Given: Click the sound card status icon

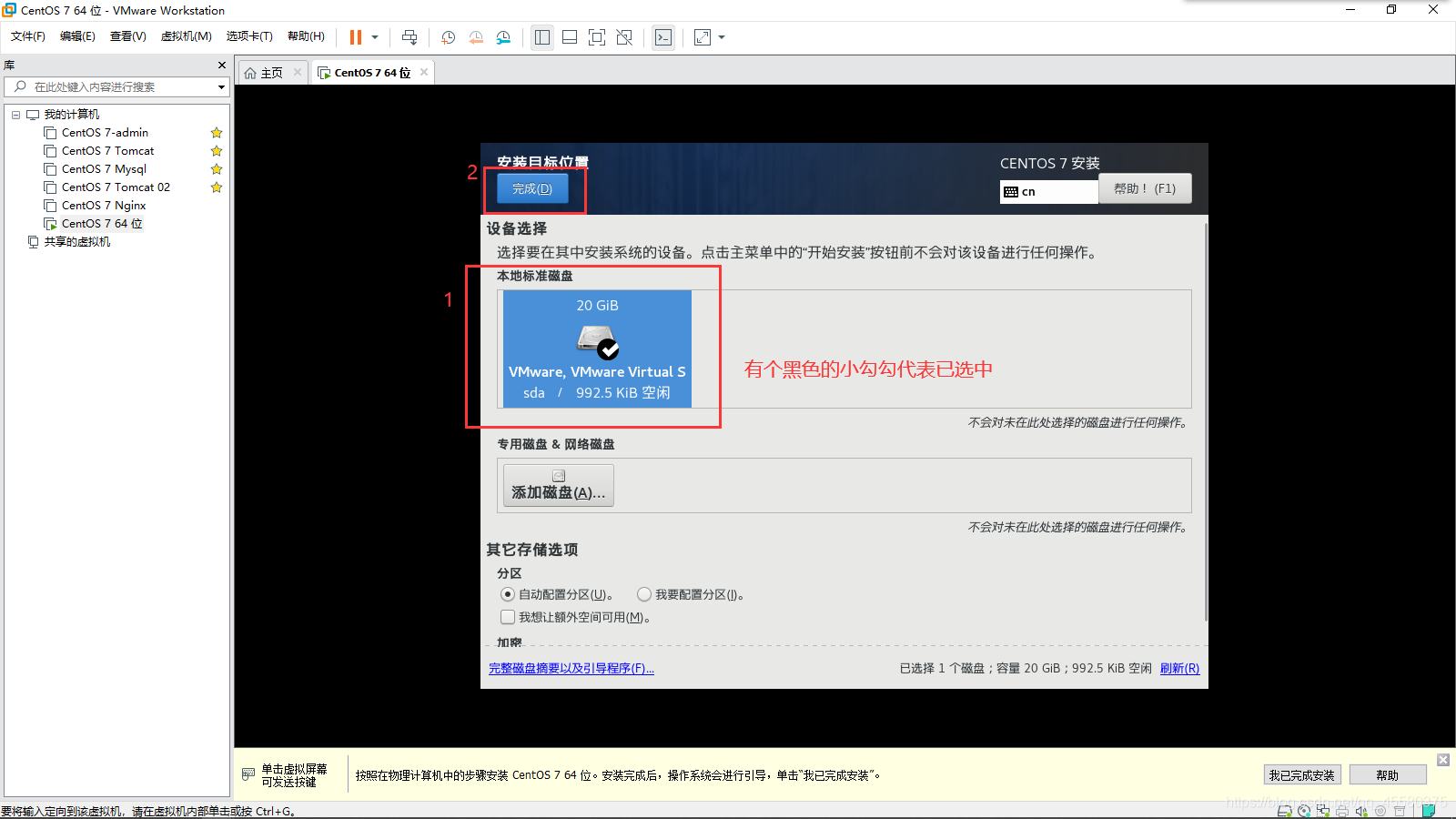Looking at the screenshot, I should click(x=1361, y=811).
